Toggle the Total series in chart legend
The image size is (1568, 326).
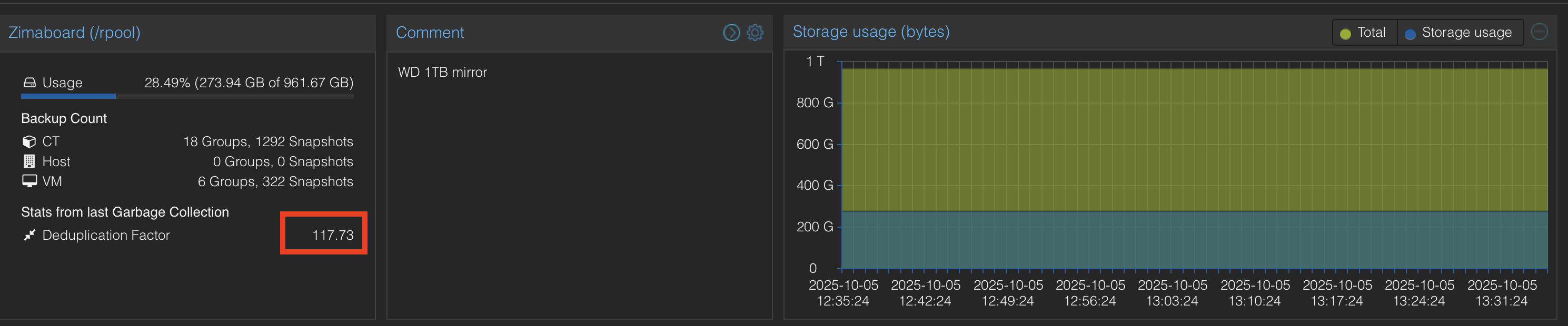1364,32
